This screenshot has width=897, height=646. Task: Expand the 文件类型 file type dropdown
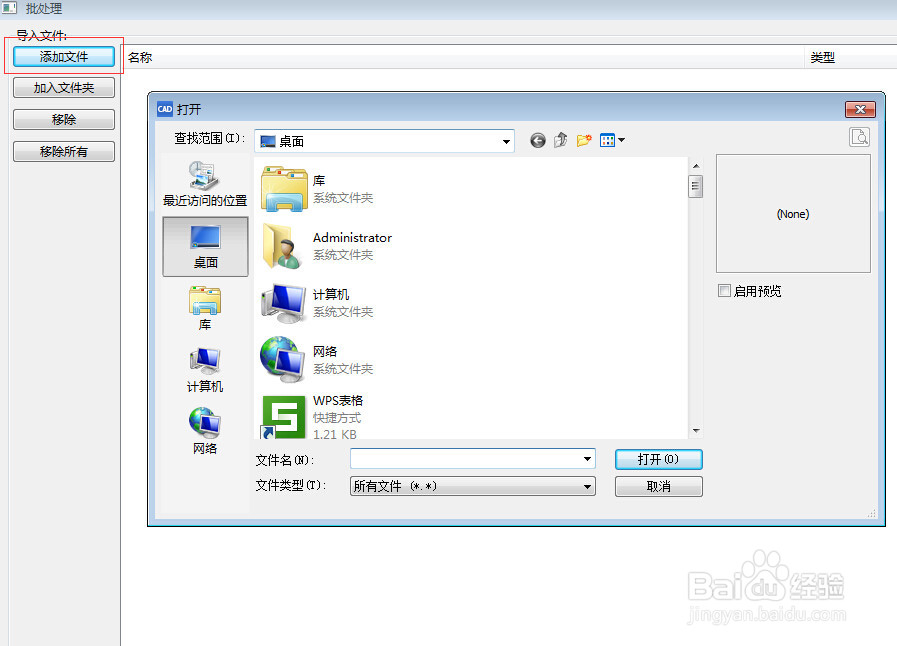[589, 484]
